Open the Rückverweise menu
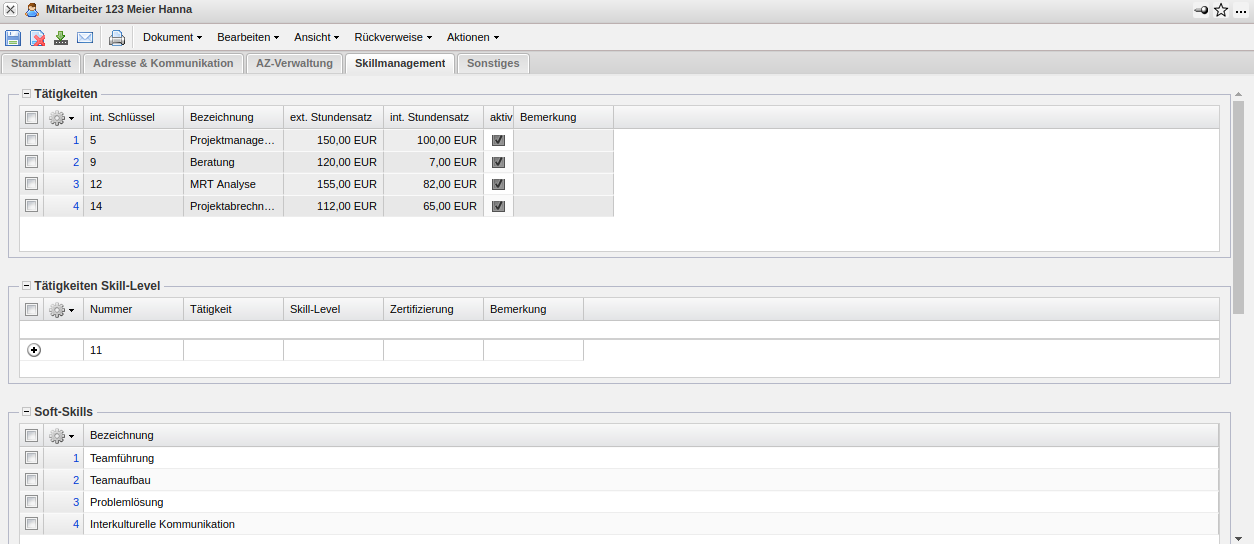Image resolution: width=1254 pixels, height=544 pixels. coord(392,37)
